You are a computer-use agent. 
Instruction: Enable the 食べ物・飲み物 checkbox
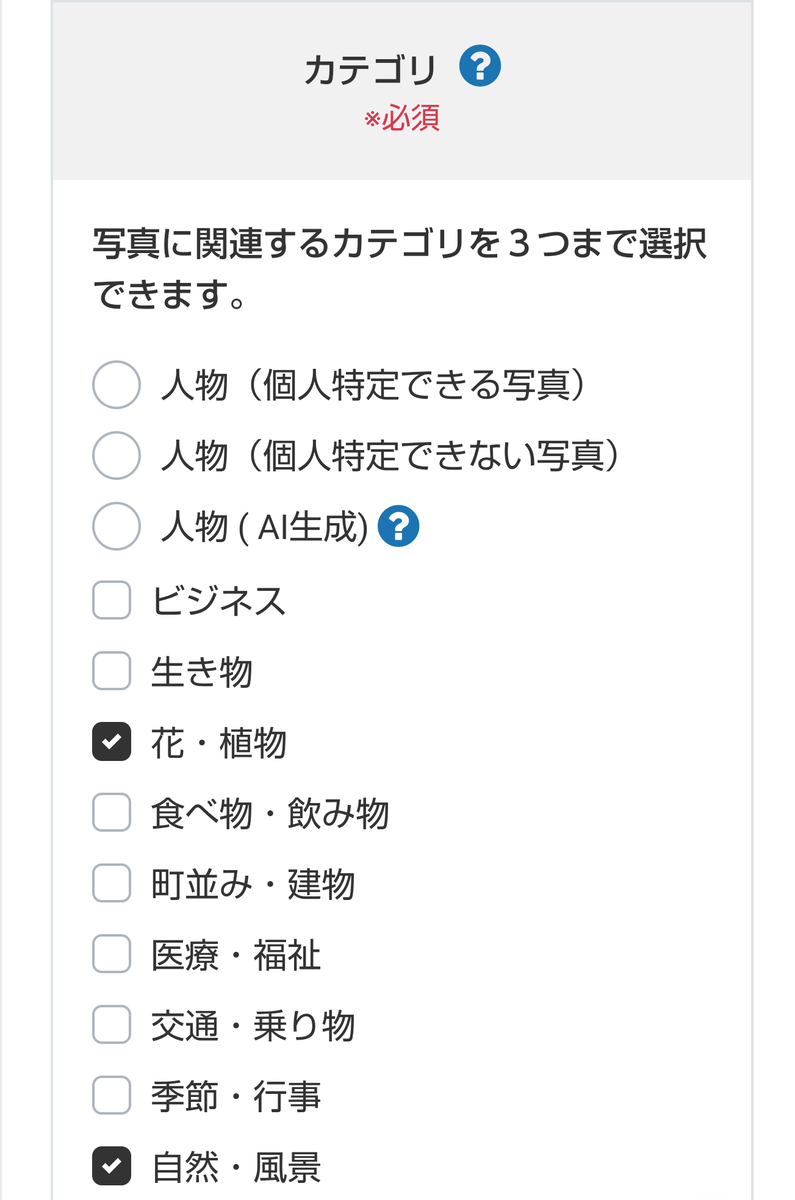(112, 813)
